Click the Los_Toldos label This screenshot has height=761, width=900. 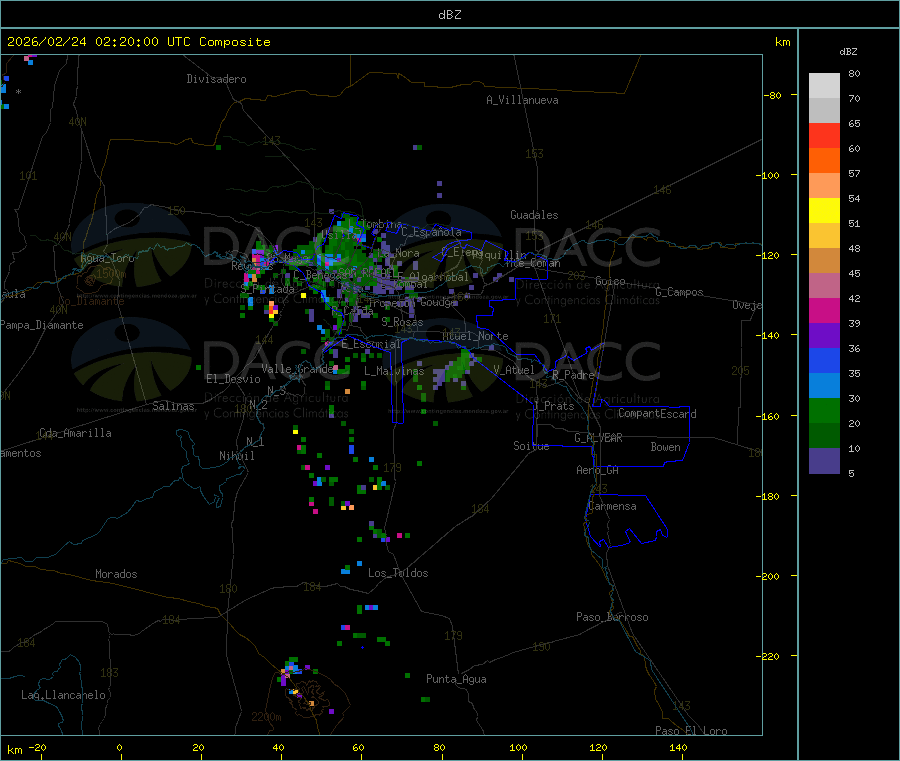point(398,573)
